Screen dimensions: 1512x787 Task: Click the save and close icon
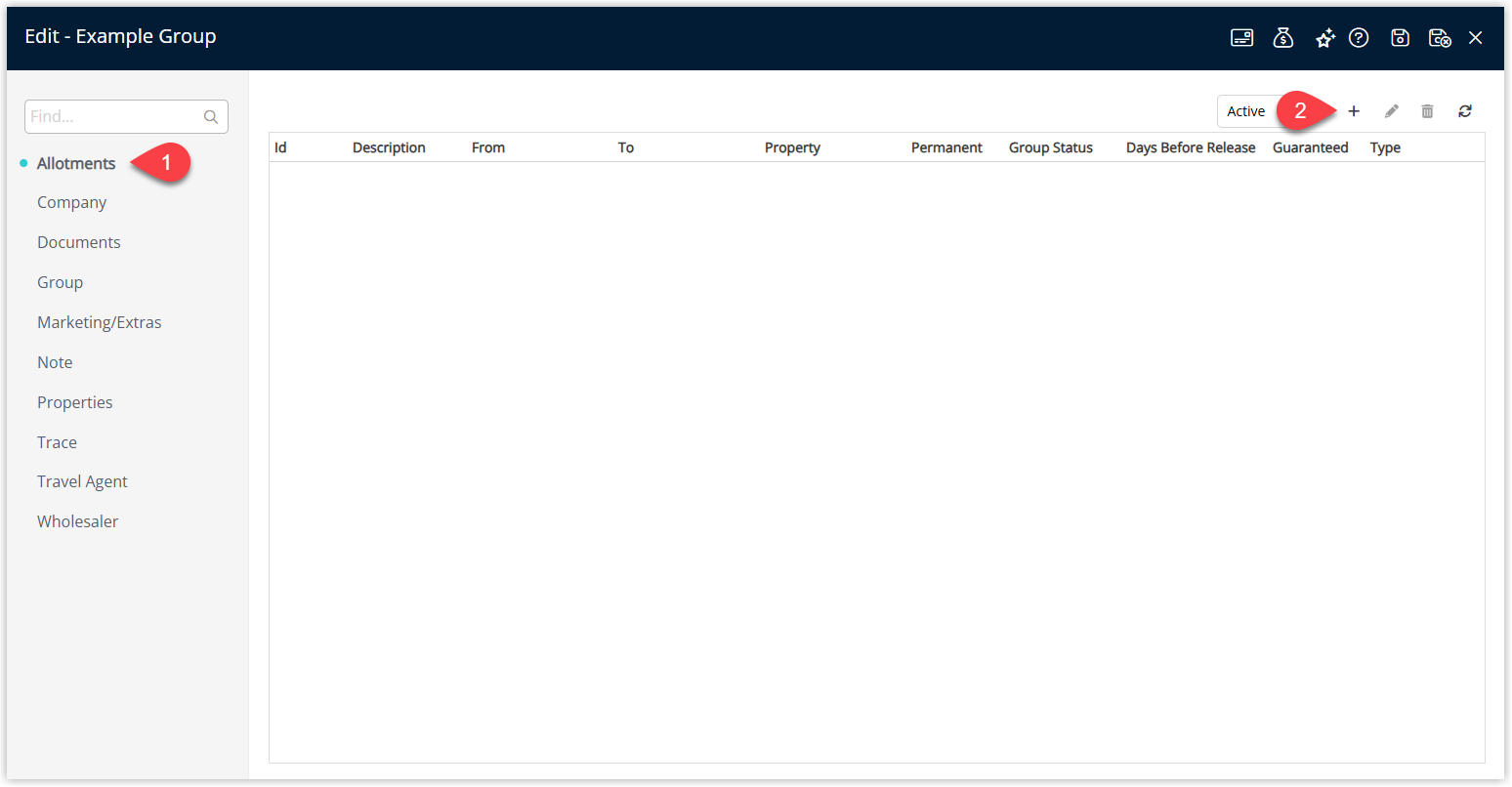point(1440,37)
